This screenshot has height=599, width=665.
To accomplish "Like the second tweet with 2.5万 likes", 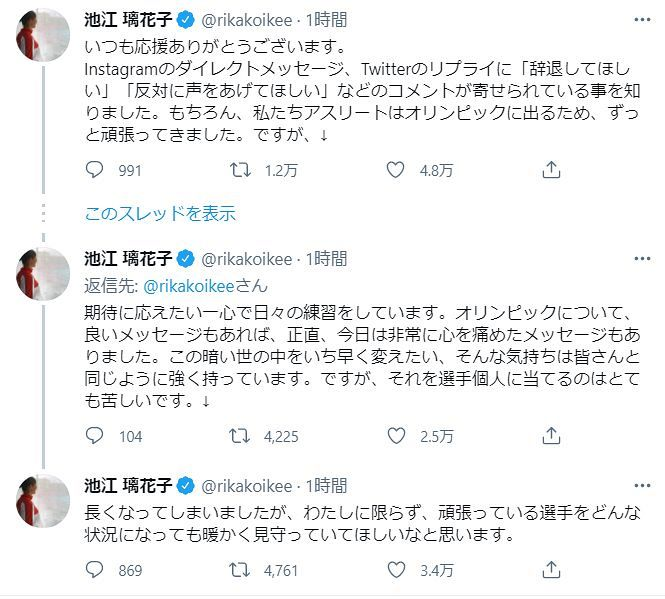I will pyautogui.click(x=397, y=436).
